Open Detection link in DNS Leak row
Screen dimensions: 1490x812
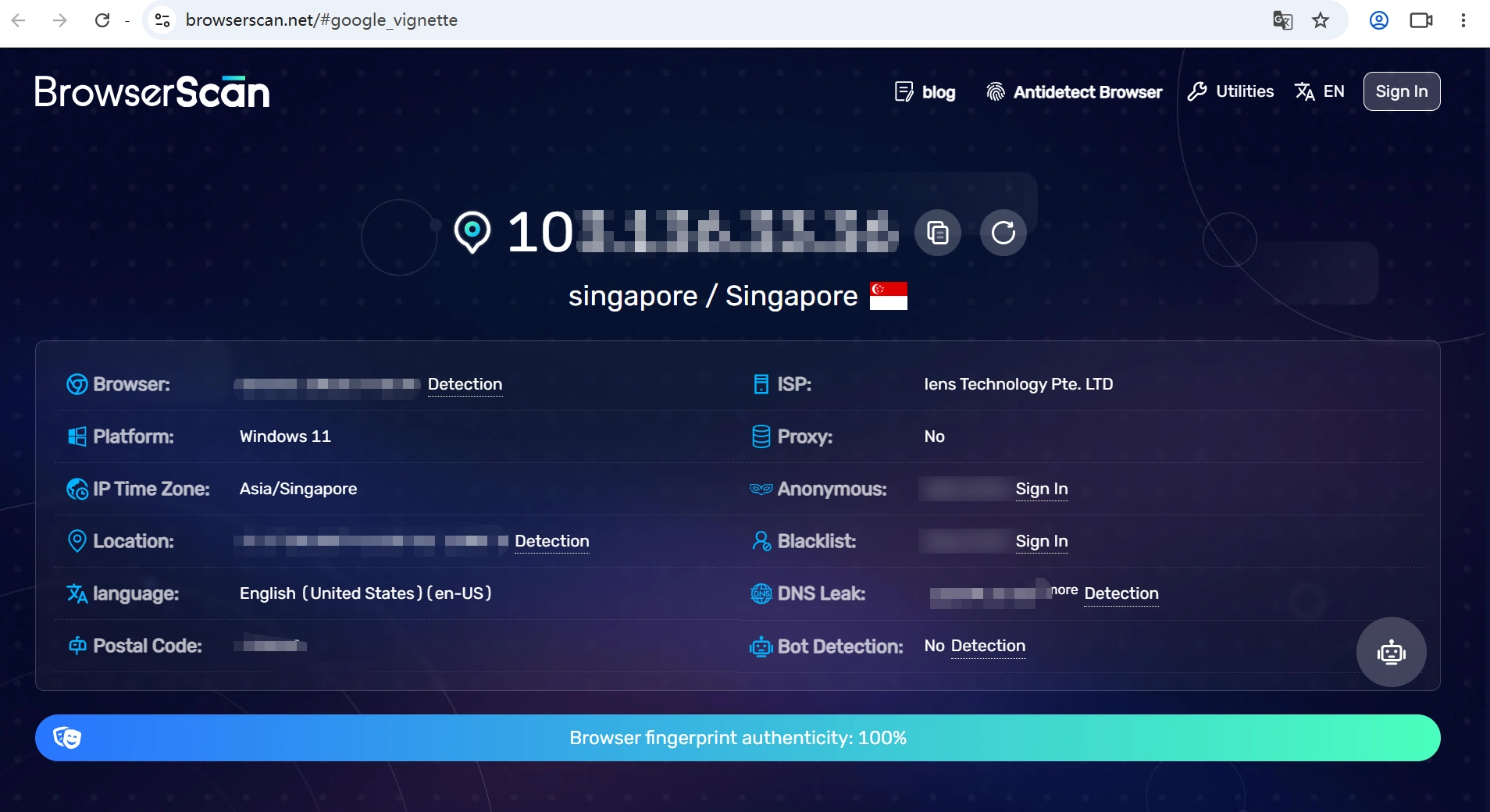click(1121, 593)
